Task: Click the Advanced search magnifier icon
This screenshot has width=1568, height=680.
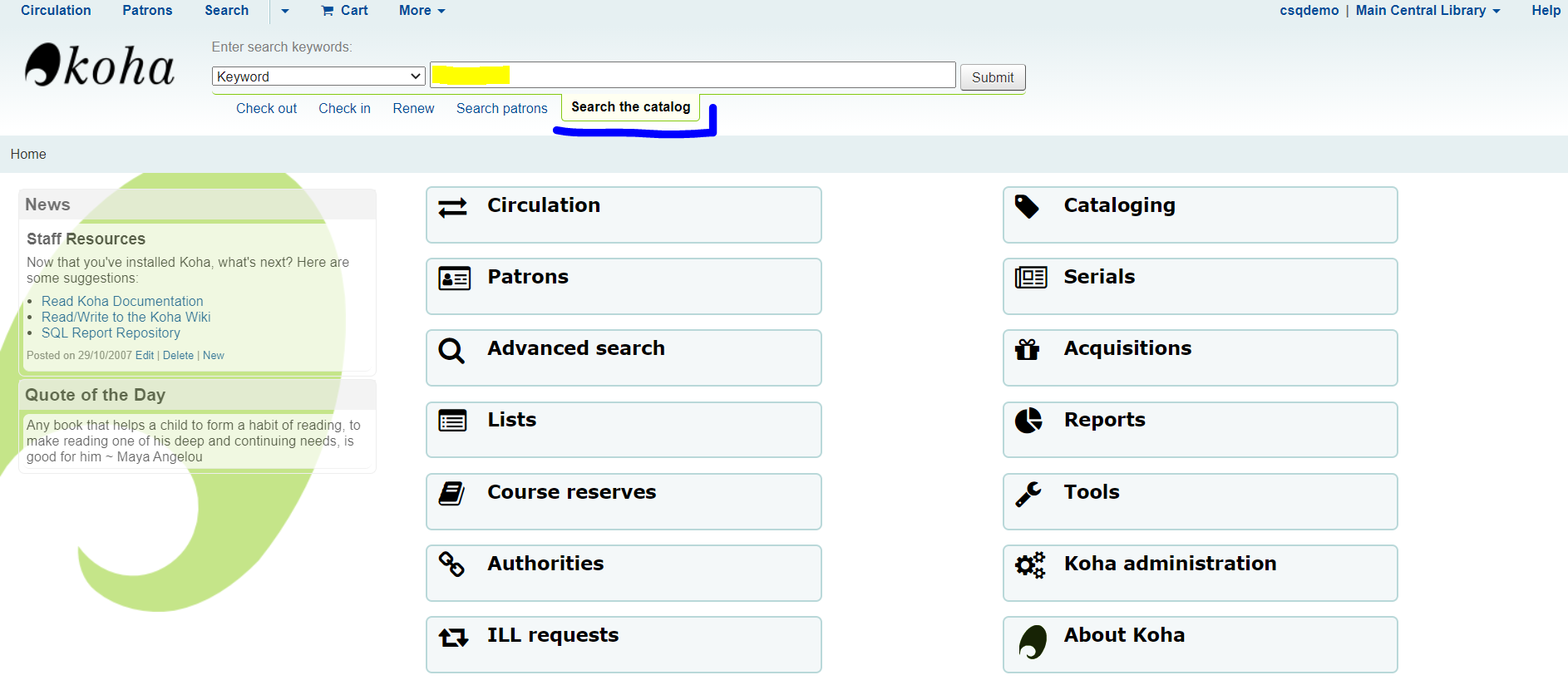Action: (x=451, y=351)
